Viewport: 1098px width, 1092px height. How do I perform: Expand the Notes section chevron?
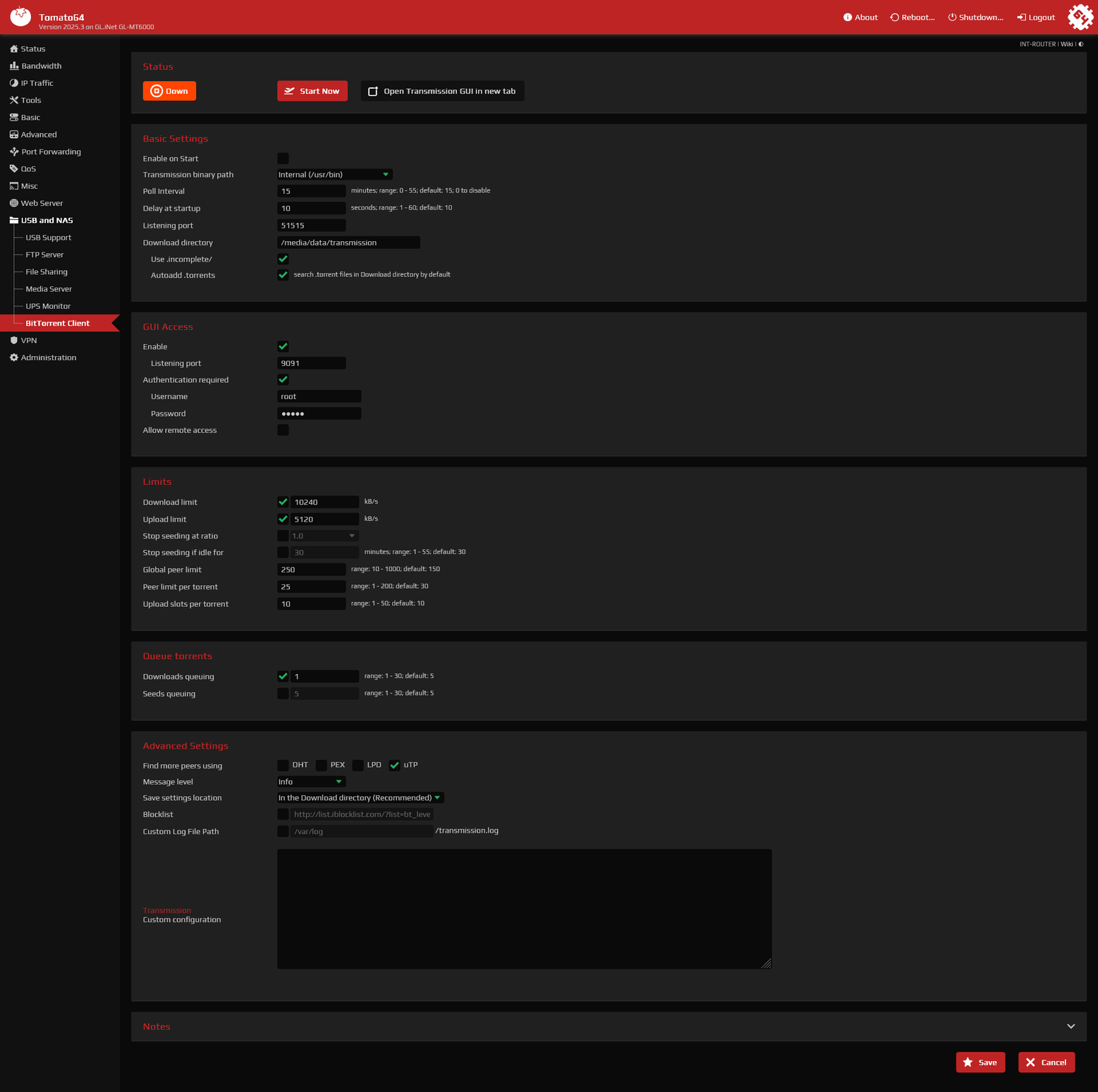coord(1070,1026)
